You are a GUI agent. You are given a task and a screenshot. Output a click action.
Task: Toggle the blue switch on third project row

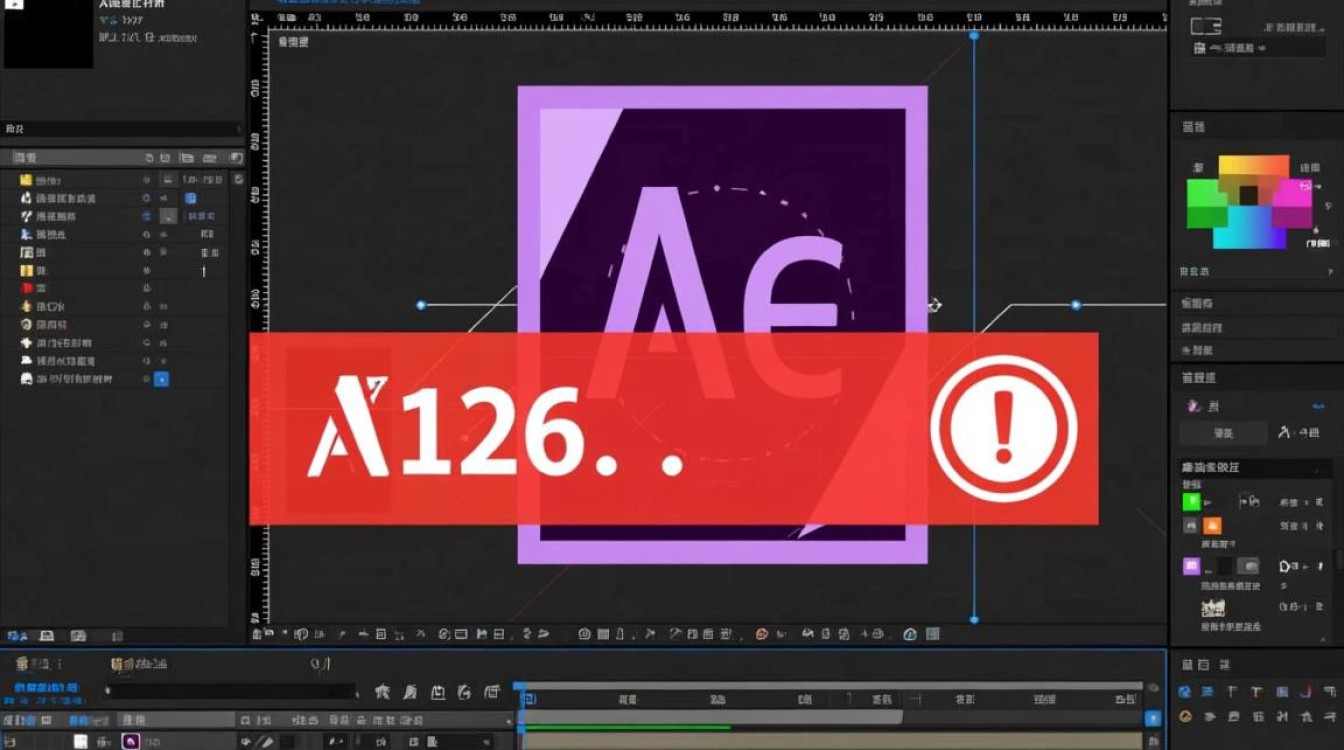(147, 216)
